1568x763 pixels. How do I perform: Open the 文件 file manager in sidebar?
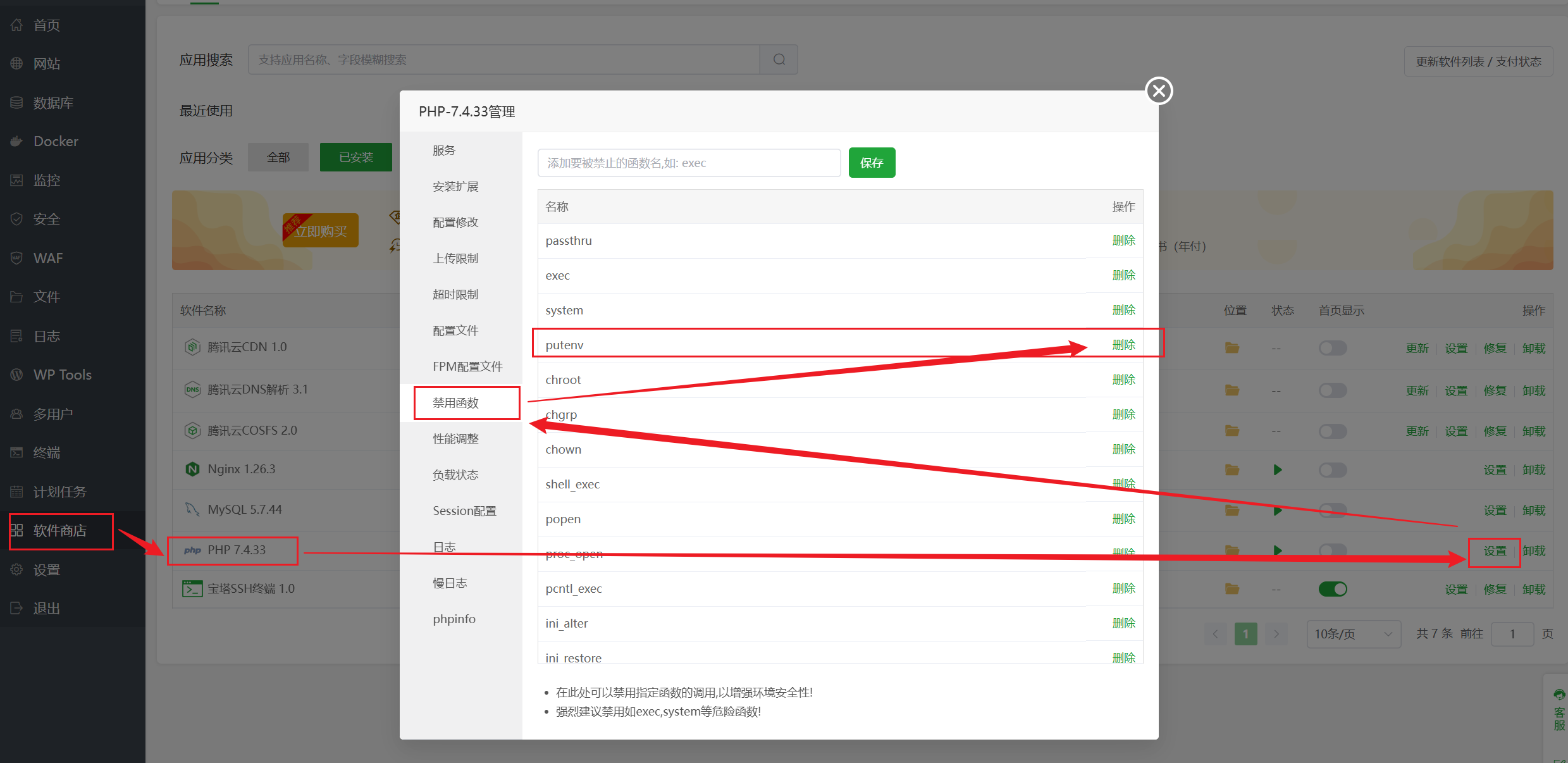[46, 297]
